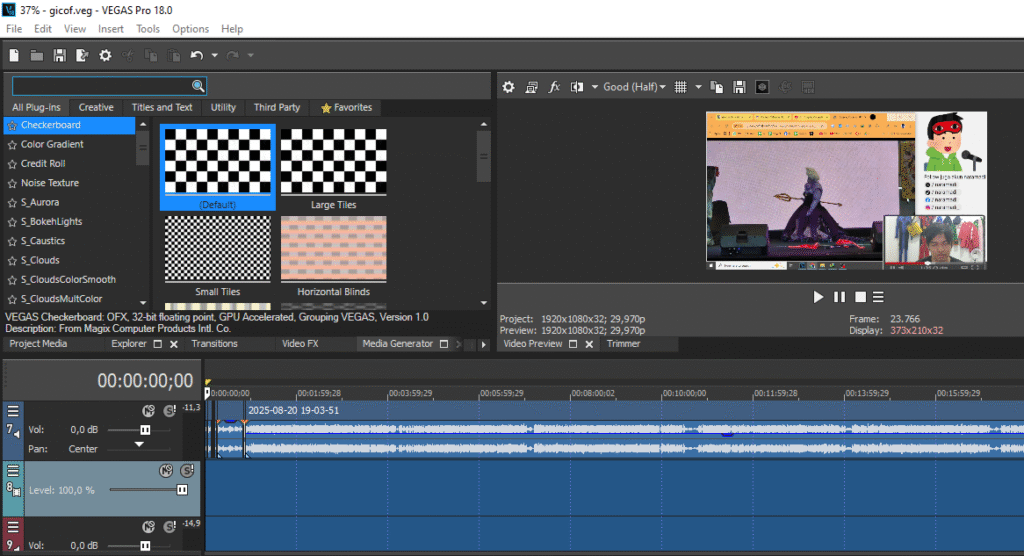Play the video preview

click(x=818, y=297)
